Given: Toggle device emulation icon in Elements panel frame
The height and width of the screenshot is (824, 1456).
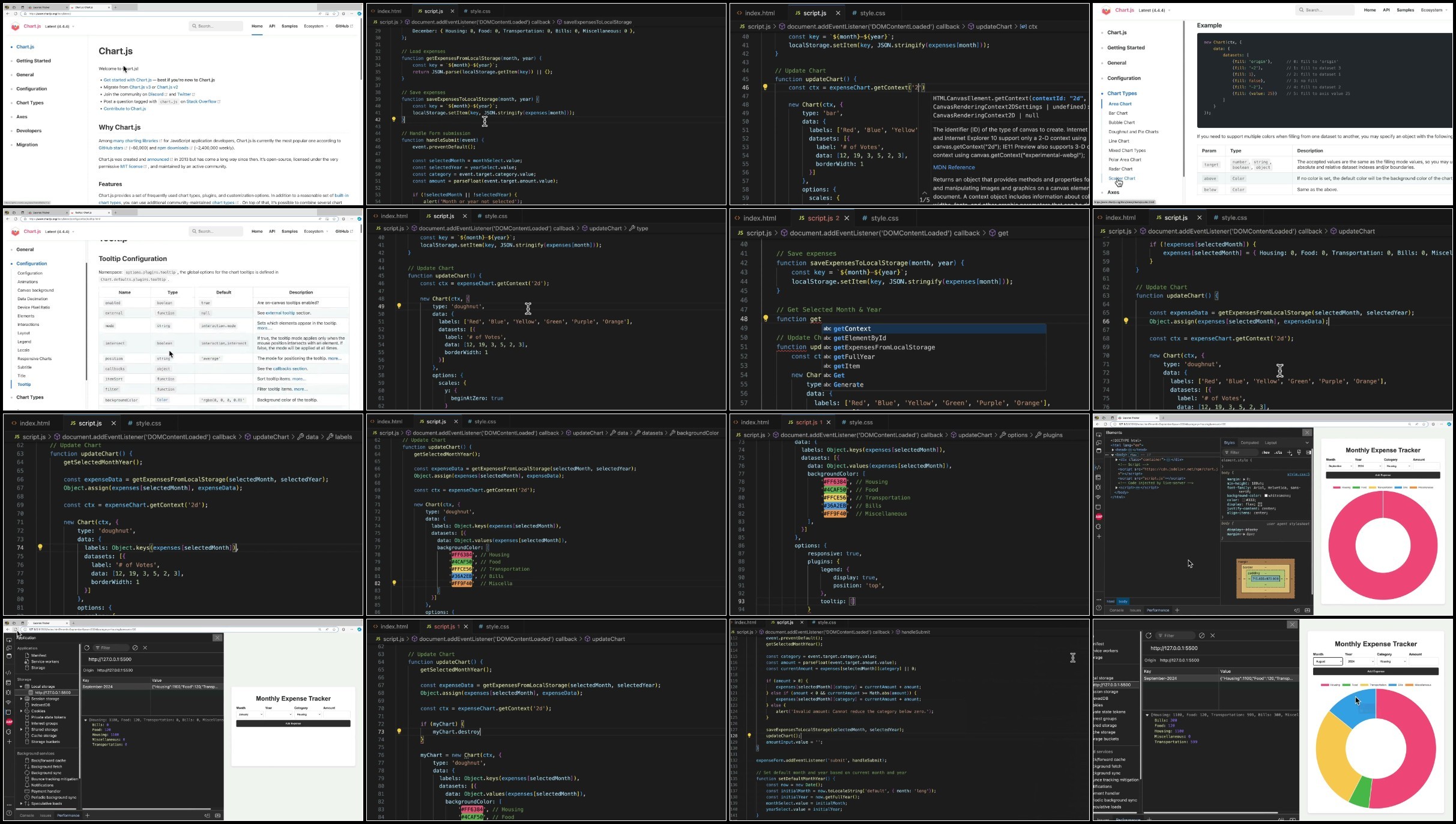Looking at the screenshot, I should (1099, 443).
